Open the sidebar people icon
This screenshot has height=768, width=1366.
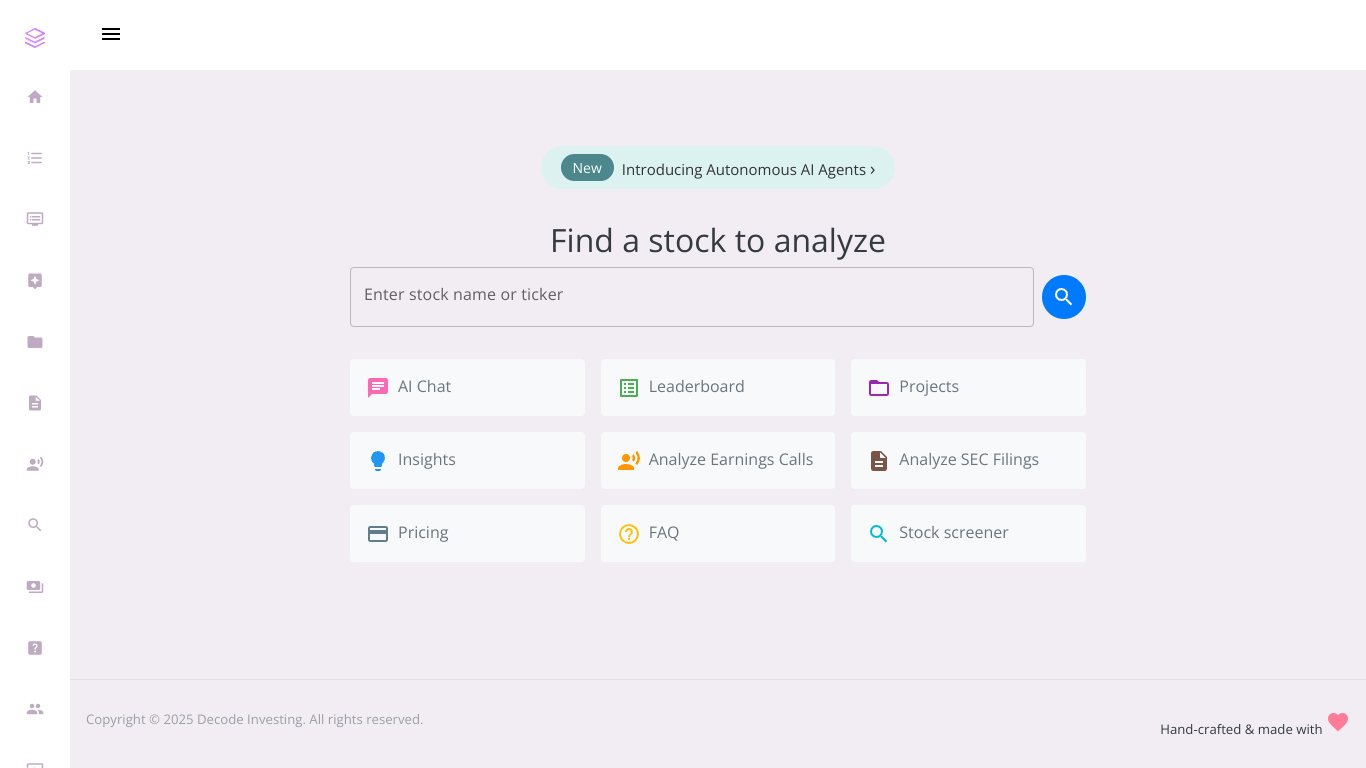coord(35,709)
